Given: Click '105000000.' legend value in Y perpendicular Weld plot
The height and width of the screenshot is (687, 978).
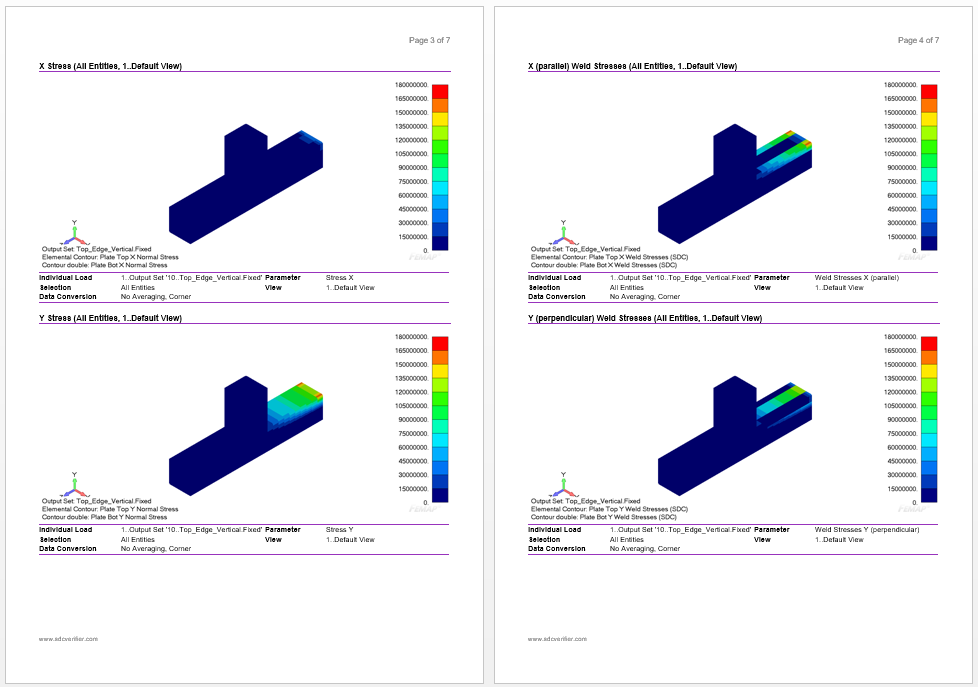Looking at the screenshot, I should [900, 406].
